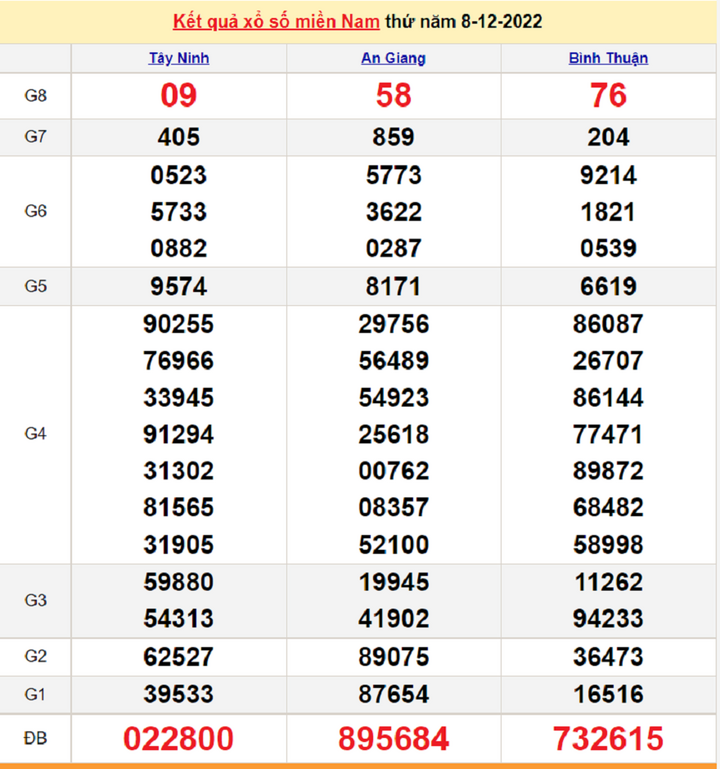
Task: Click Tây Ninh G8 result 09
Action: click(179, 95)
